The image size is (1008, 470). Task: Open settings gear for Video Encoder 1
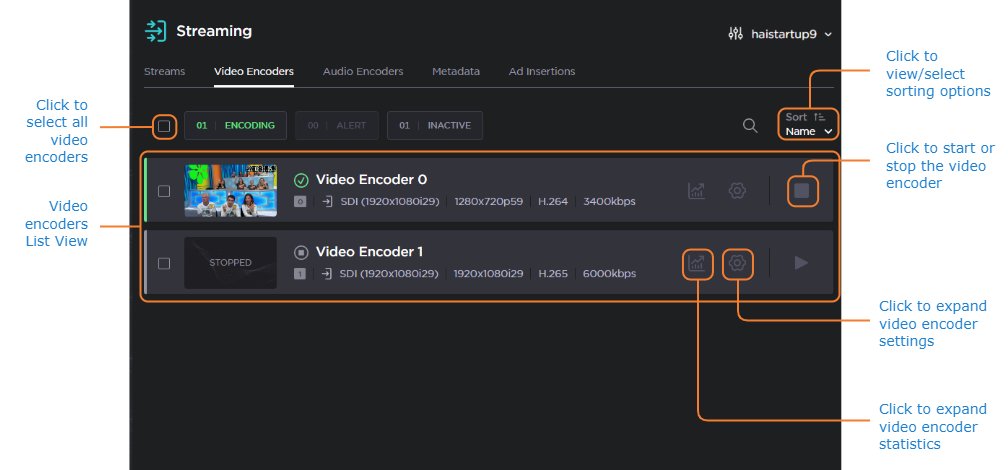point(737,263)
